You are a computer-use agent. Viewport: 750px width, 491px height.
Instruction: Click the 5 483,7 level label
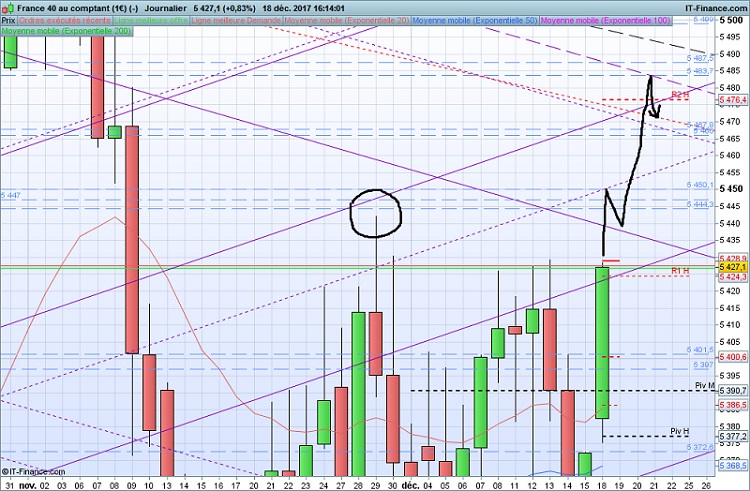[x=700, y=71]
